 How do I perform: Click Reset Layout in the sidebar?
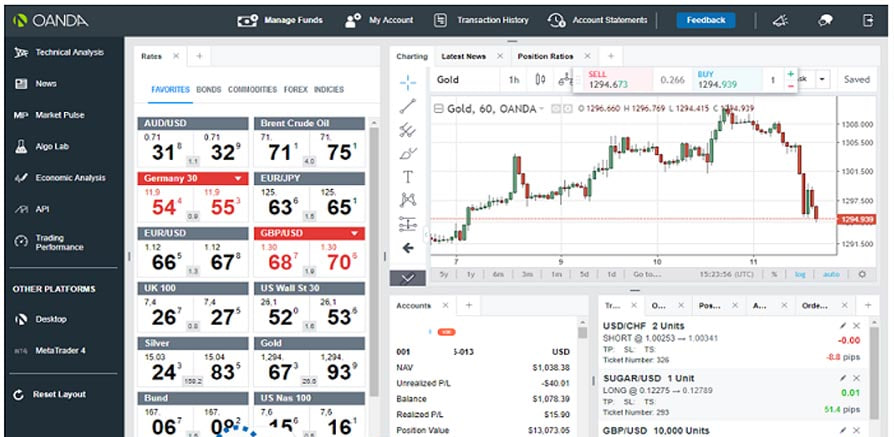(50, 395)
